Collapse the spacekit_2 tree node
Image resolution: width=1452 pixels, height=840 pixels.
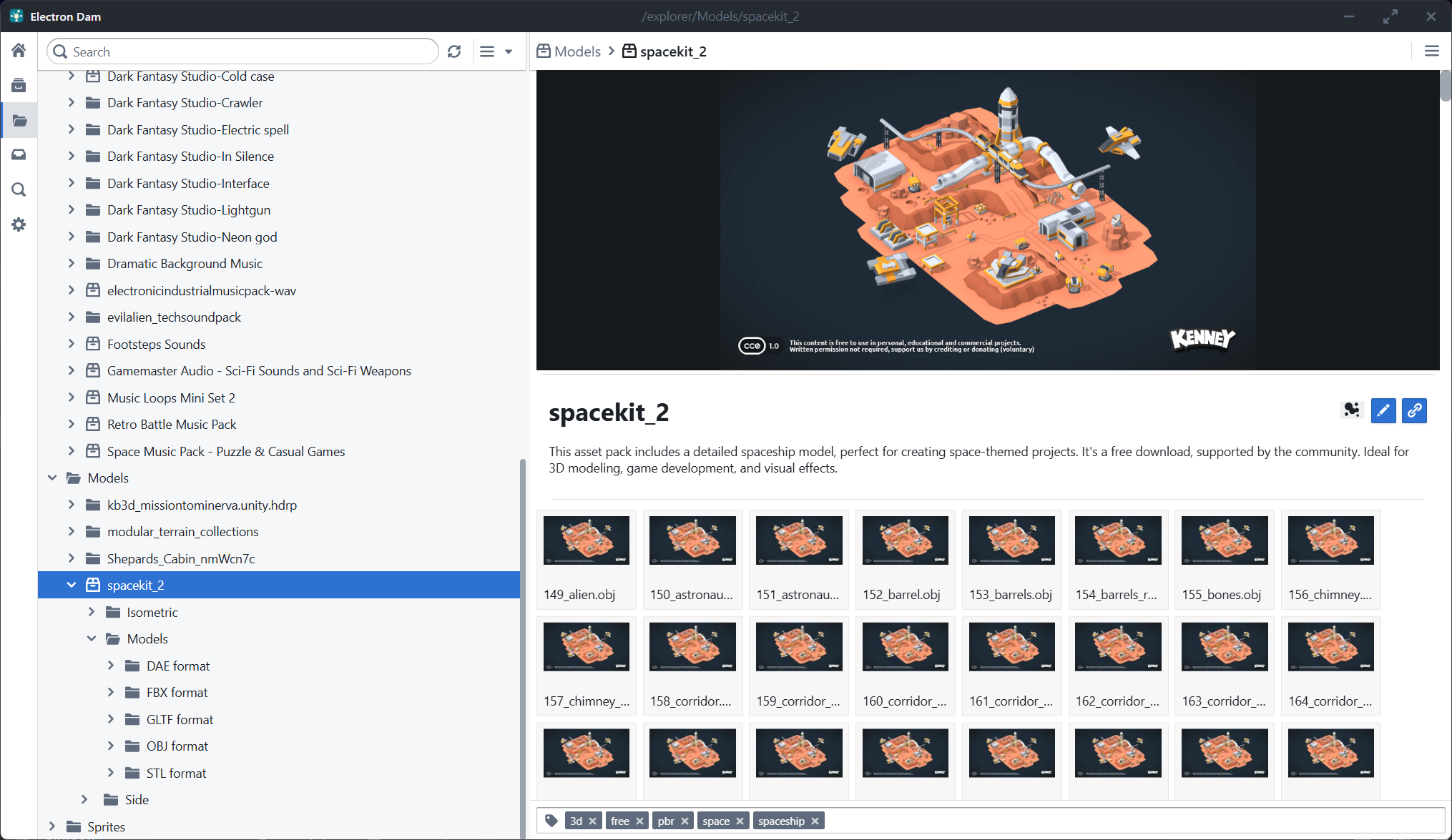click(x=72, y=585)
